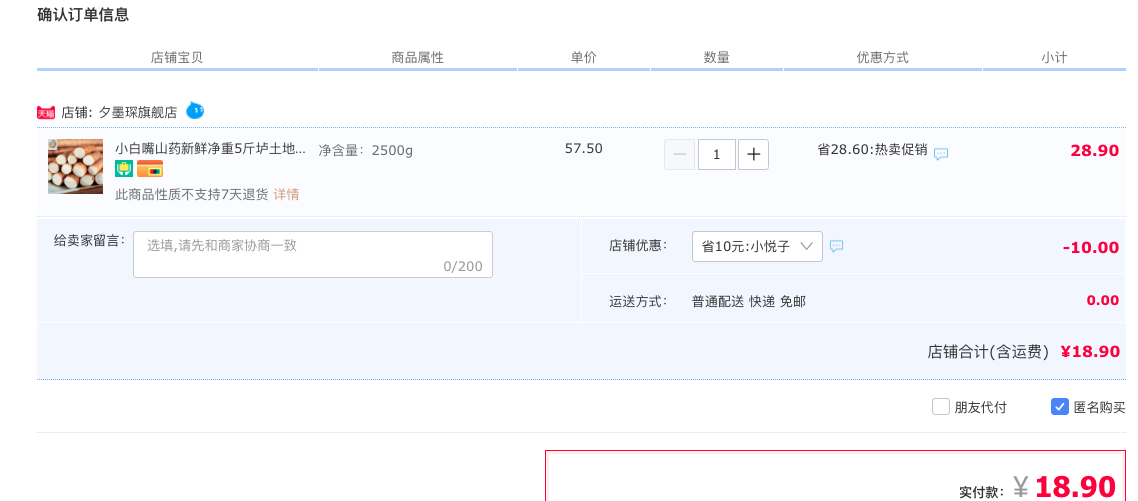Click the Tmall badge next to store name
Image resolution: width=1138 pixels, height=501 pixels.
pos(46,113)
